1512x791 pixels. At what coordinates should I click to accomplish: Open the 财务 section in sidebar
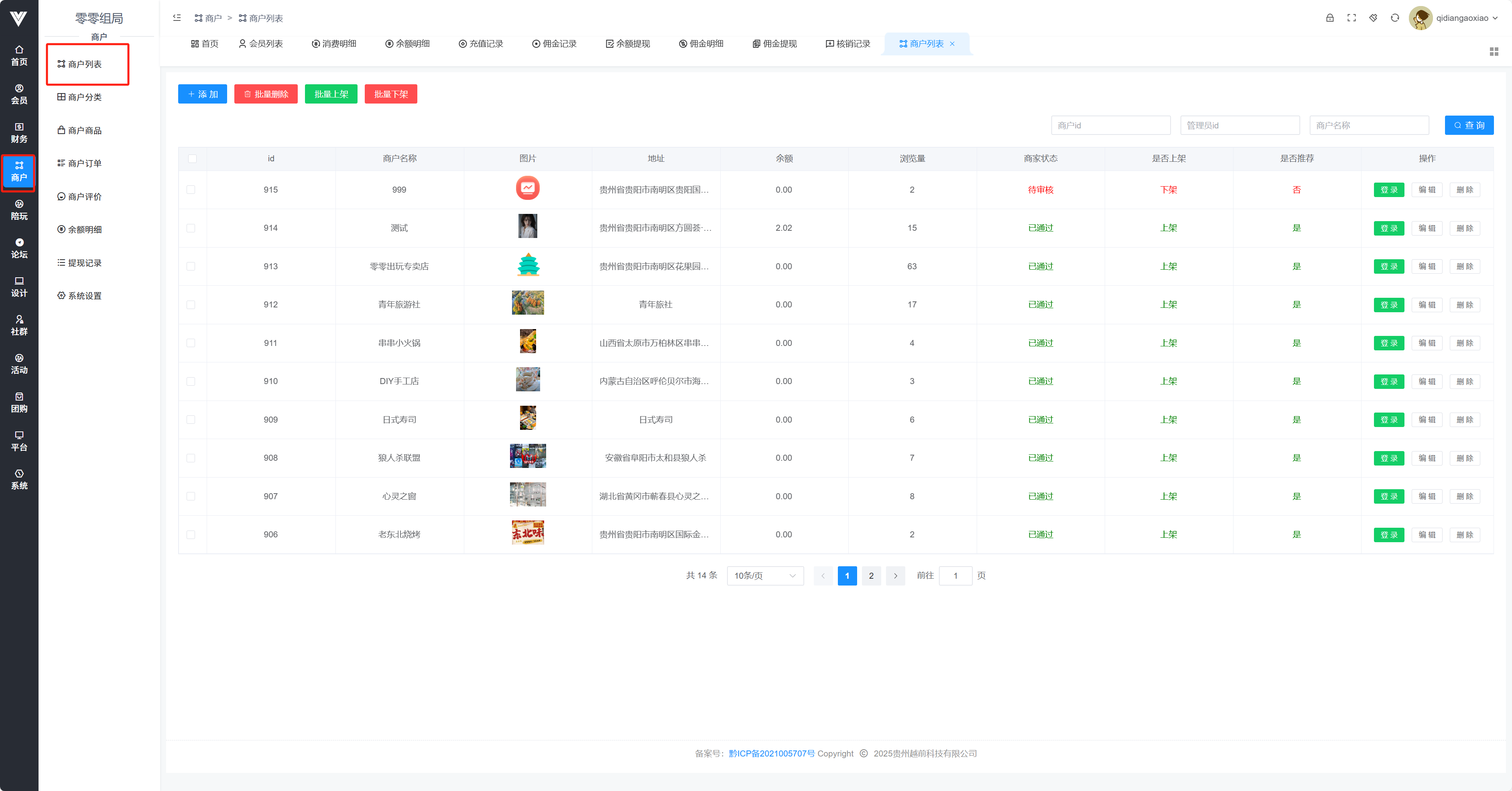click(x=19, y=133)
